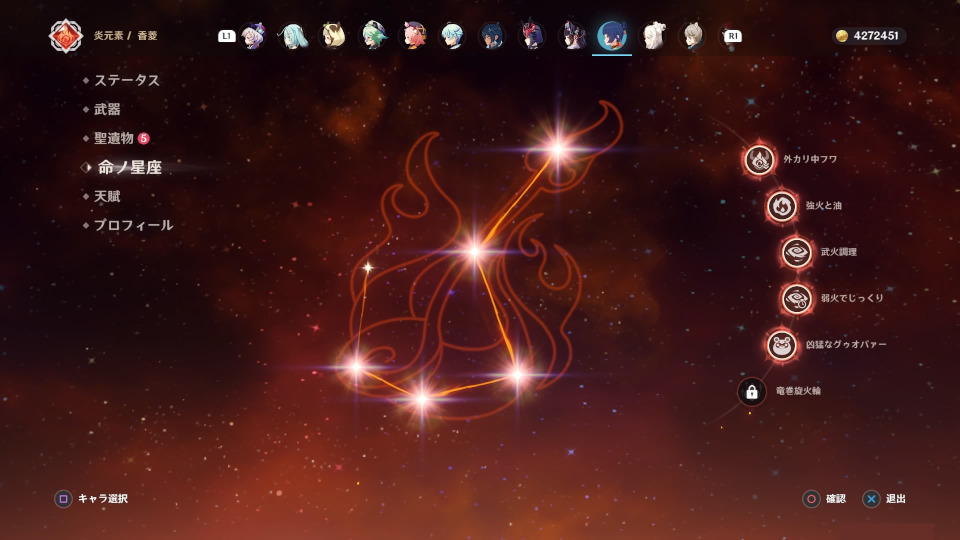960x540 pixels.
Task: Select the 命ノ星座 menu entry
Action: click(x=130, y=167)
